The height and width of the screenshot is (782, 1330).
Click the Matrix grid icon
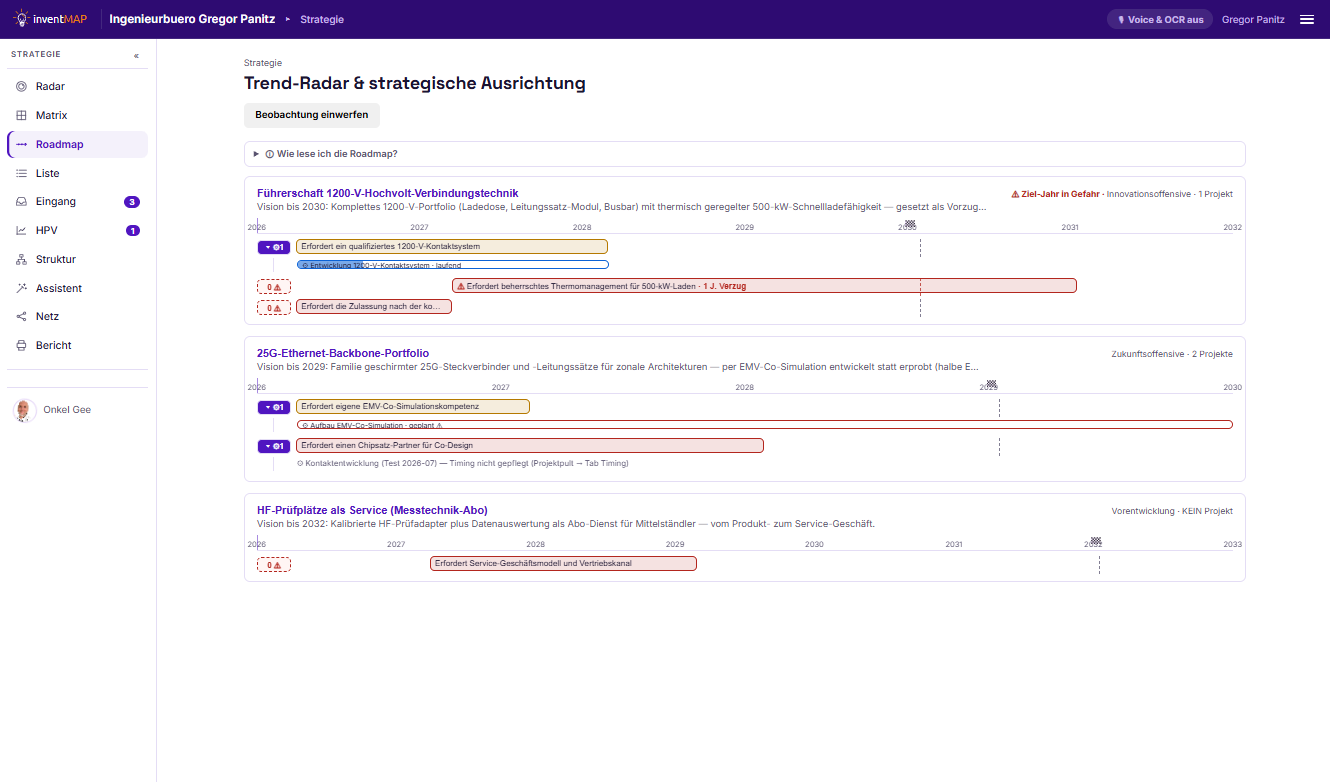(x=22, y=116)
